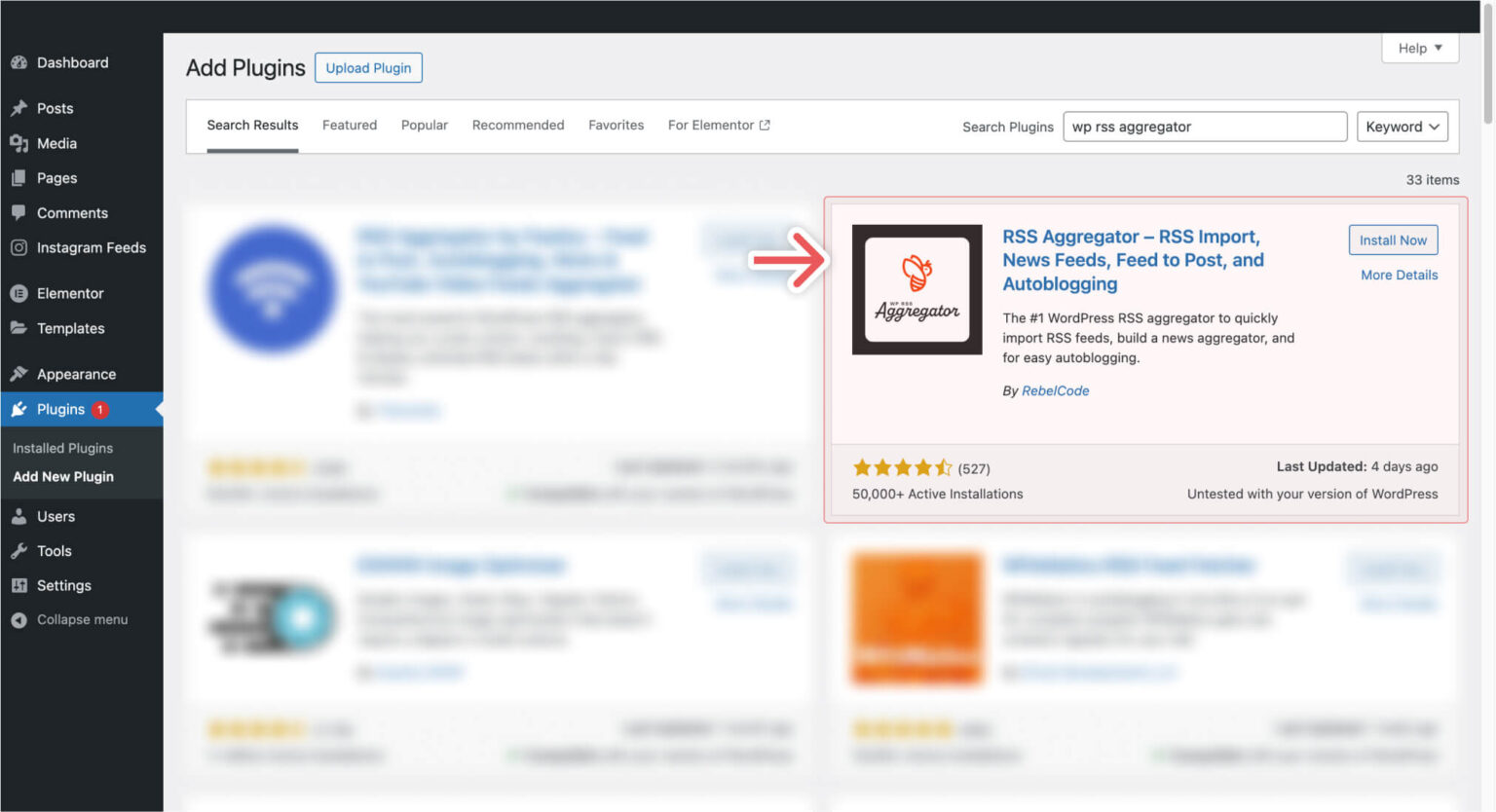Click the Pages document icon

[x=19, y=178]
